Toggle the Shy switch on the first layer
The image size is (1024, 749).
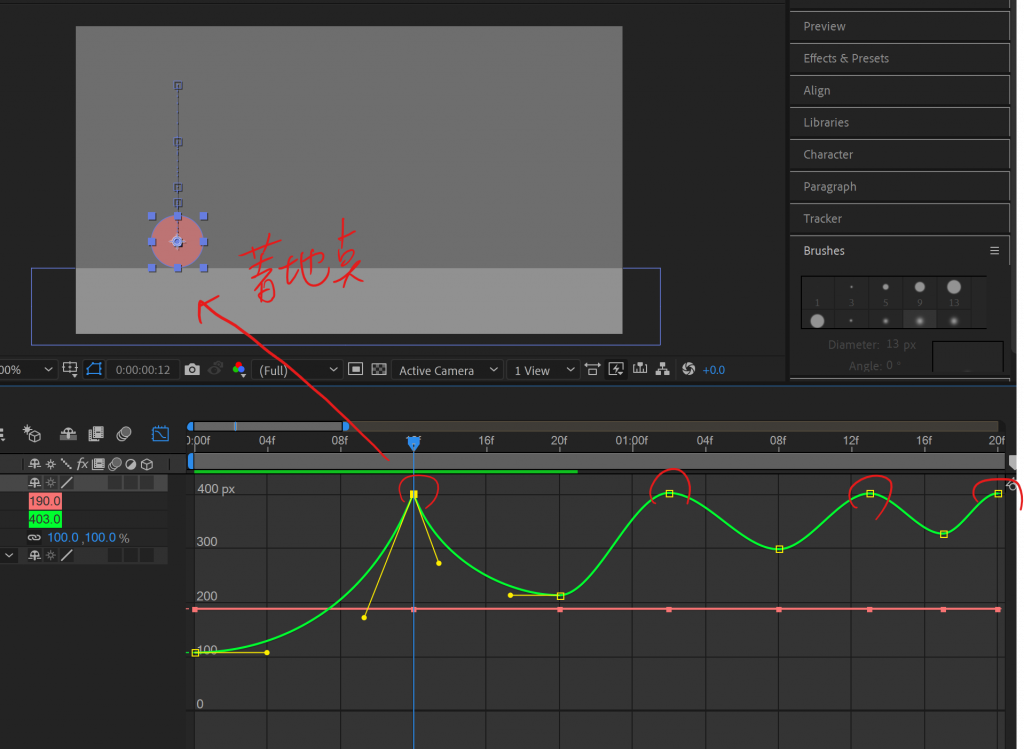[x=35, y=483]
